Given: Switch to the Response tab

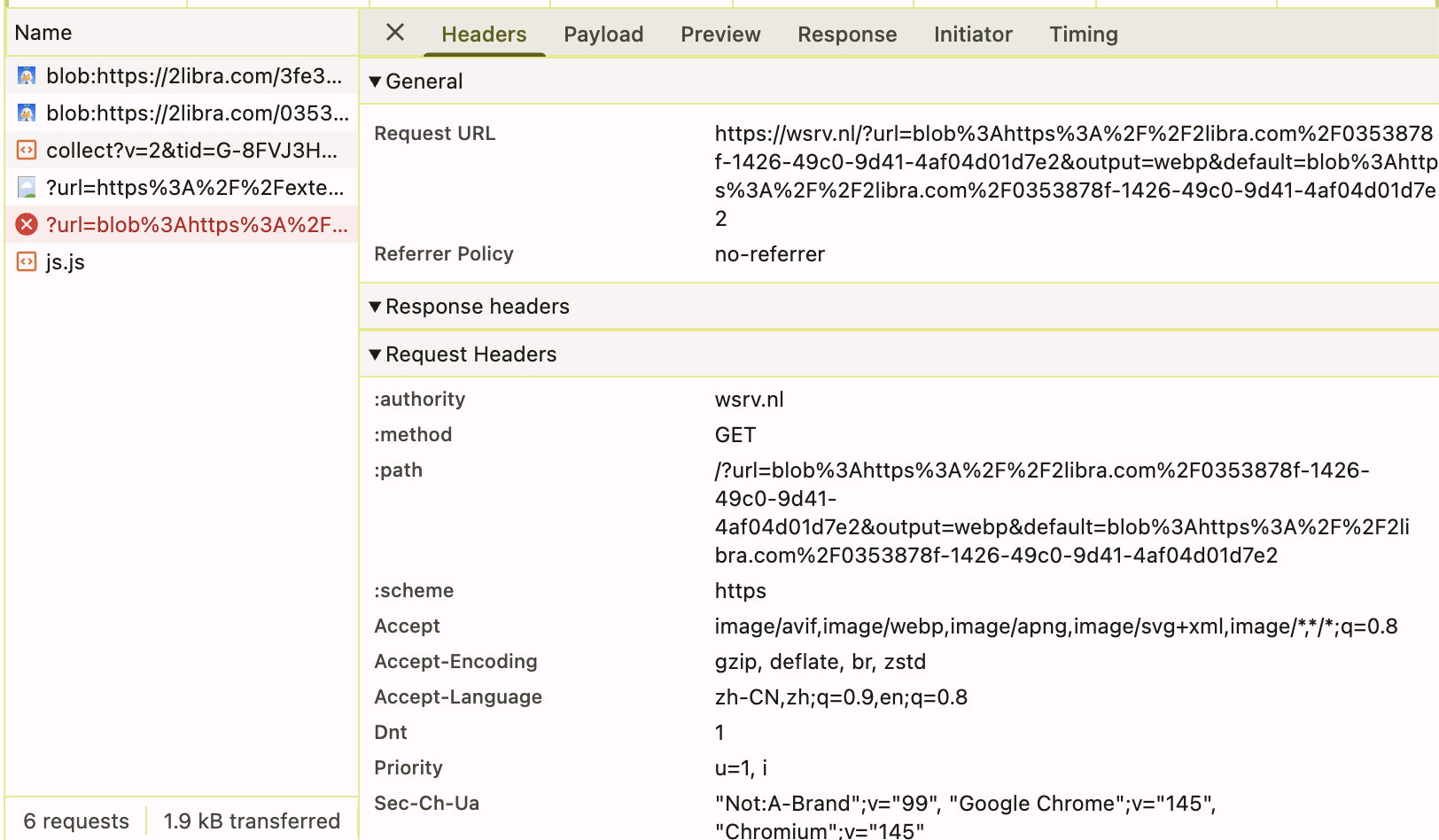Looking at the screenshot, I should (x=847, y=35).
